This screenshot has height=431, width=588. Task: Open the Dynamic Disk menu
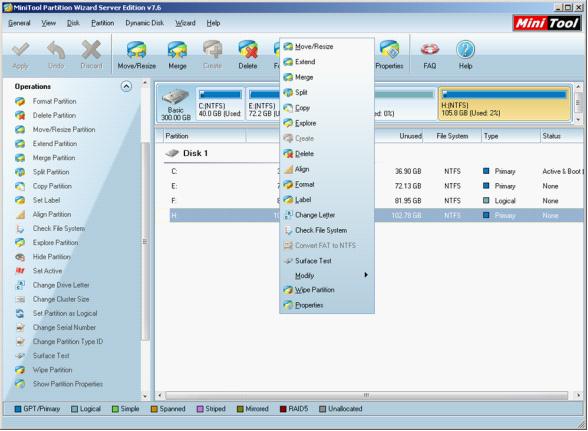(144, 23)
